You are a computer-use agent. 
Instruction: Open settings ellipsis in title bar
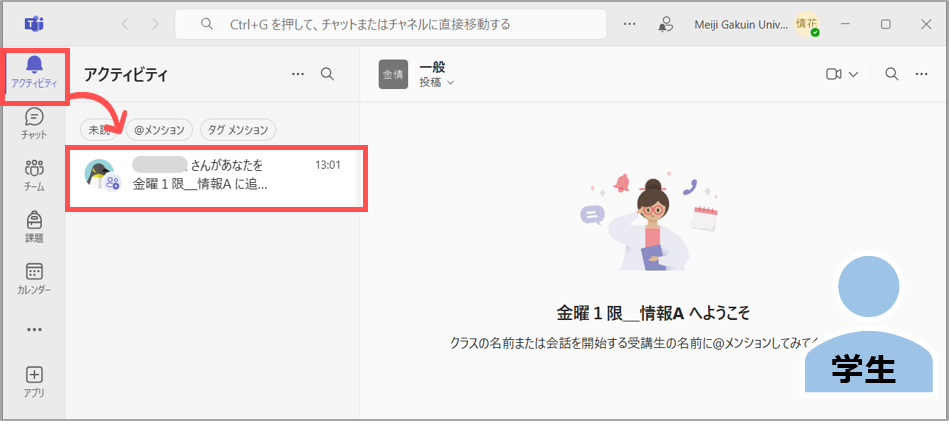coord(629,24)
